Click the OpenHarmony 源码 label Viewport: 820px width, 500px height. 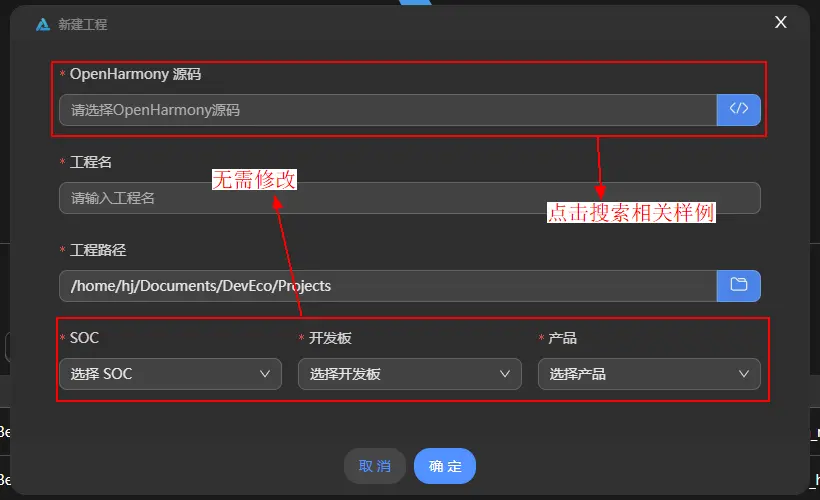pos(135,74)
